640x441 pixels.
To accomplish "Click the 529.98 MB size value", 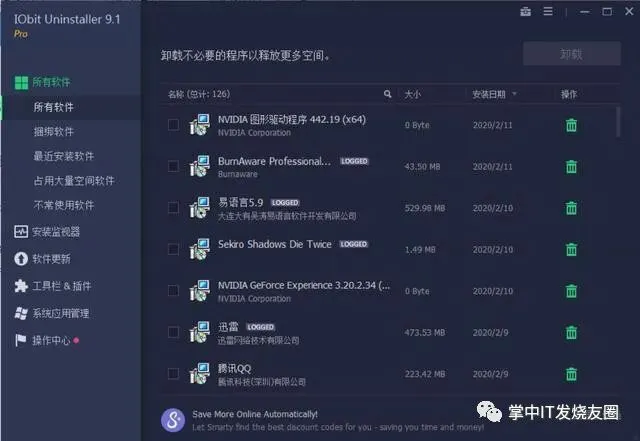I will pyautogui.click(x=425, y=208).
